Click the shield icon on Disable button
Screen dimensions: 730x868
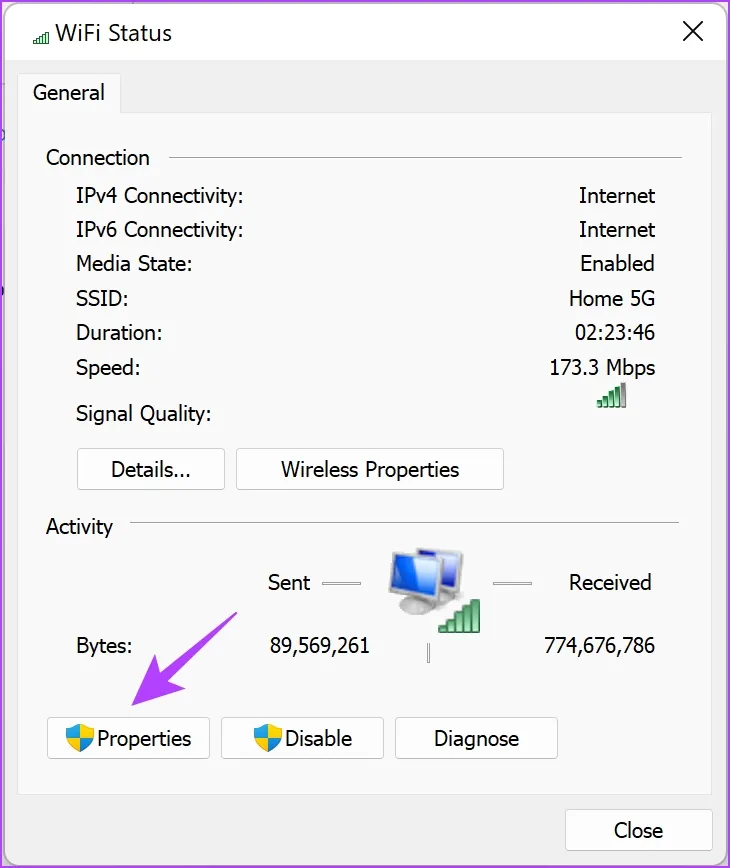coord(267,739)
